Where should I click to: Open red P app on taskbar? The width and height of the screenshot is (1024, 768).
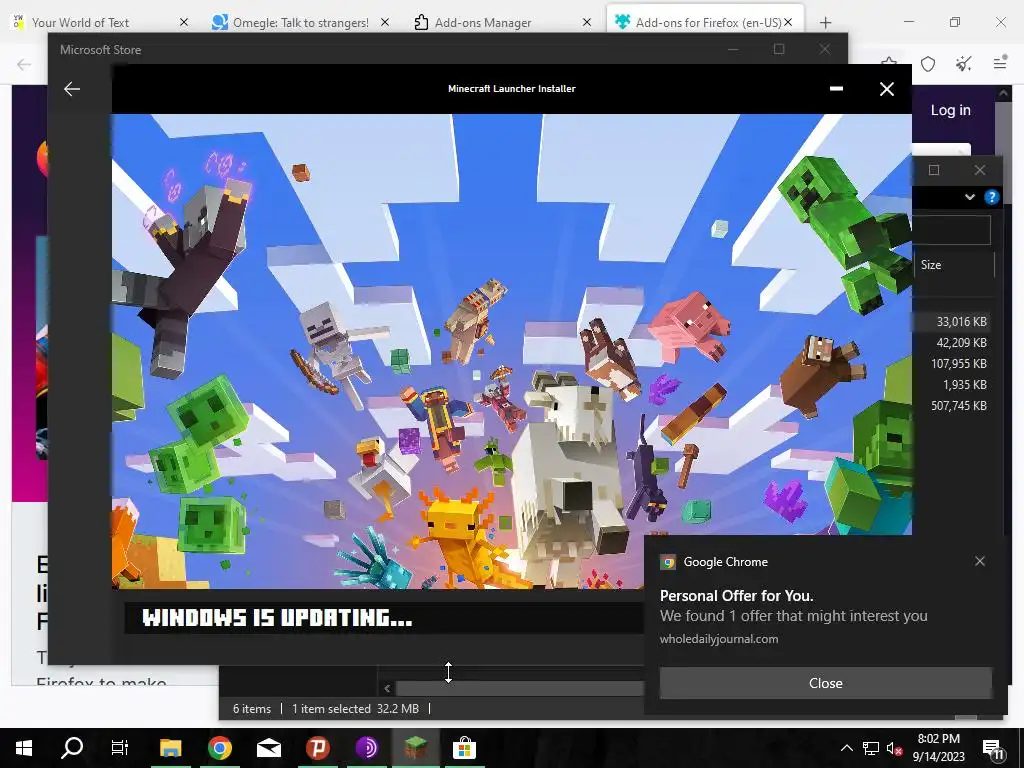(317, 748)
